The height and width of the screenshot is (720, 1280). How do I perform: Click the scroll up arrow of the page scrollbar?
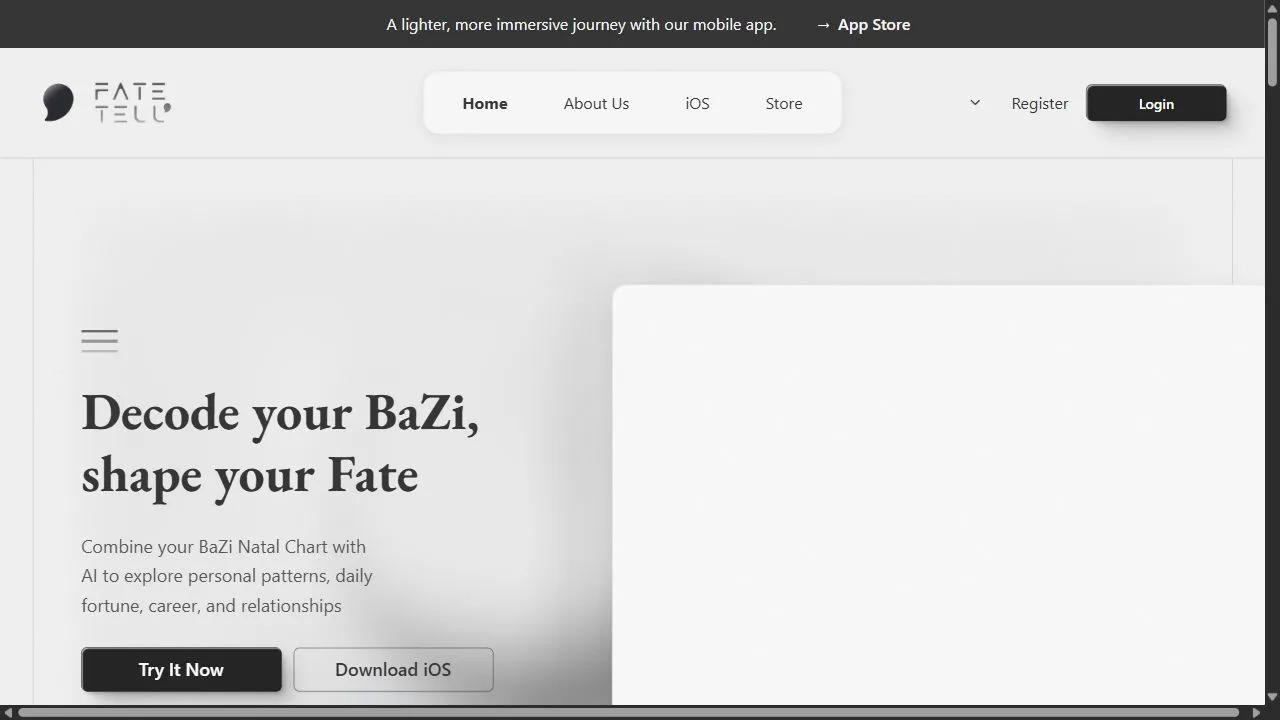[1272, 8]
